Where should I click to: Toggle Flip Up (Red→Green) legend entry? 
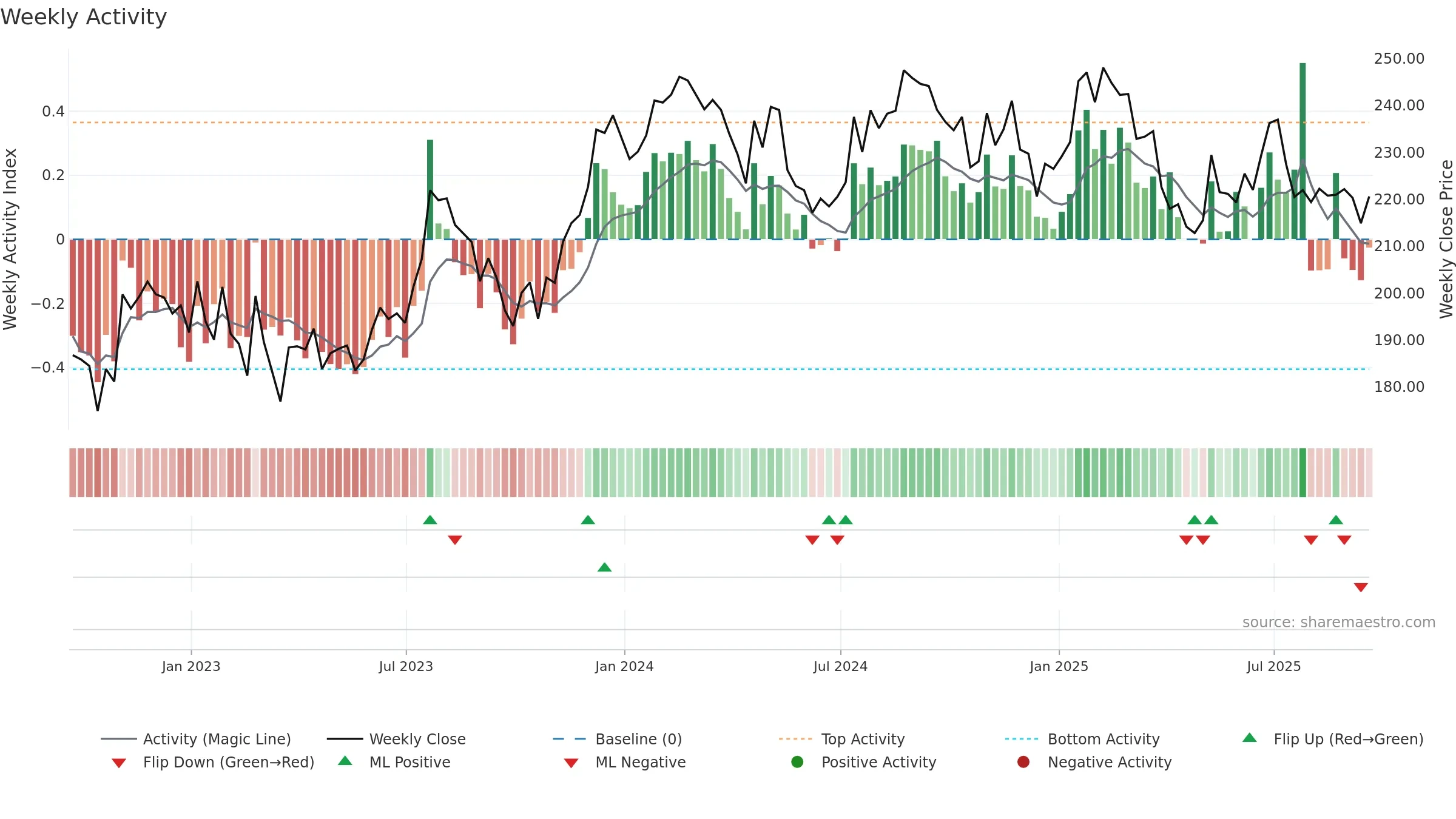coord(1333,739)
